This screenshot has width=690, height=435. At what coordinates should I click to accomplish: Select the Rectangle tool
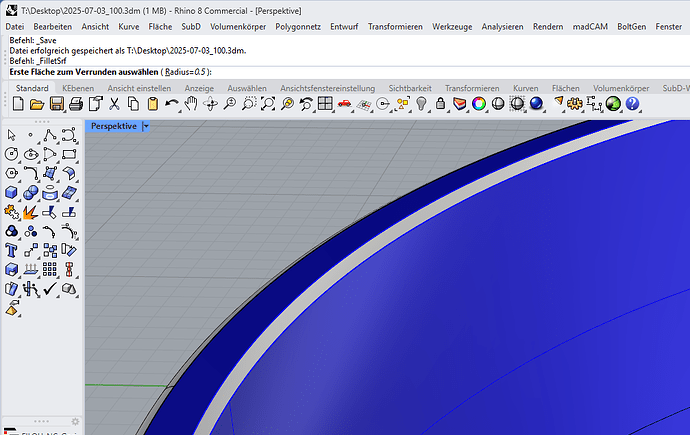pos(69,154)
